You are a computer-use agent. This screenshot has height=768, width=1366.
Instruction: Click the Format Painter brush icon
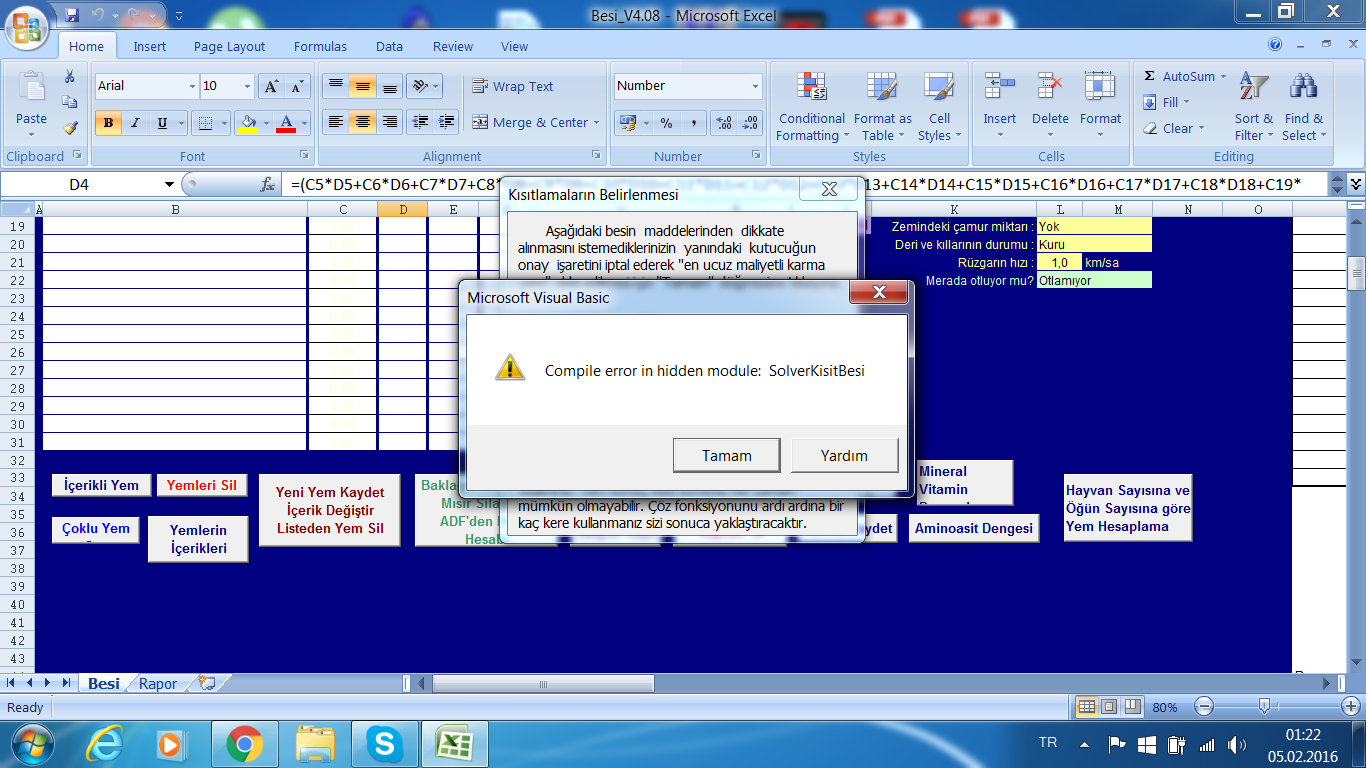(x=69, y=128)
